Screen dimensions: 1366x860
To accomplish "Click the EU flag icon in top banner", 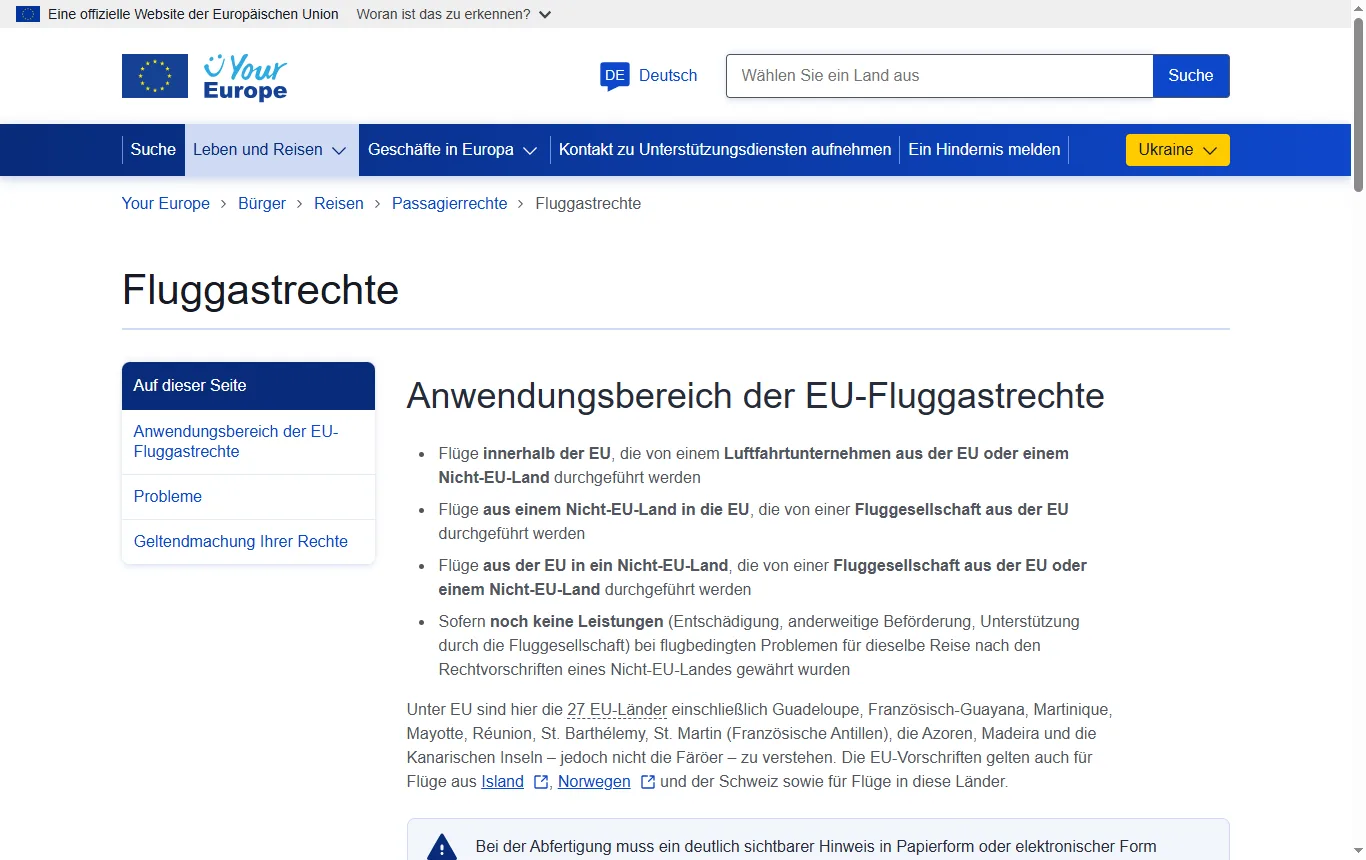I will tap(28, 14).
